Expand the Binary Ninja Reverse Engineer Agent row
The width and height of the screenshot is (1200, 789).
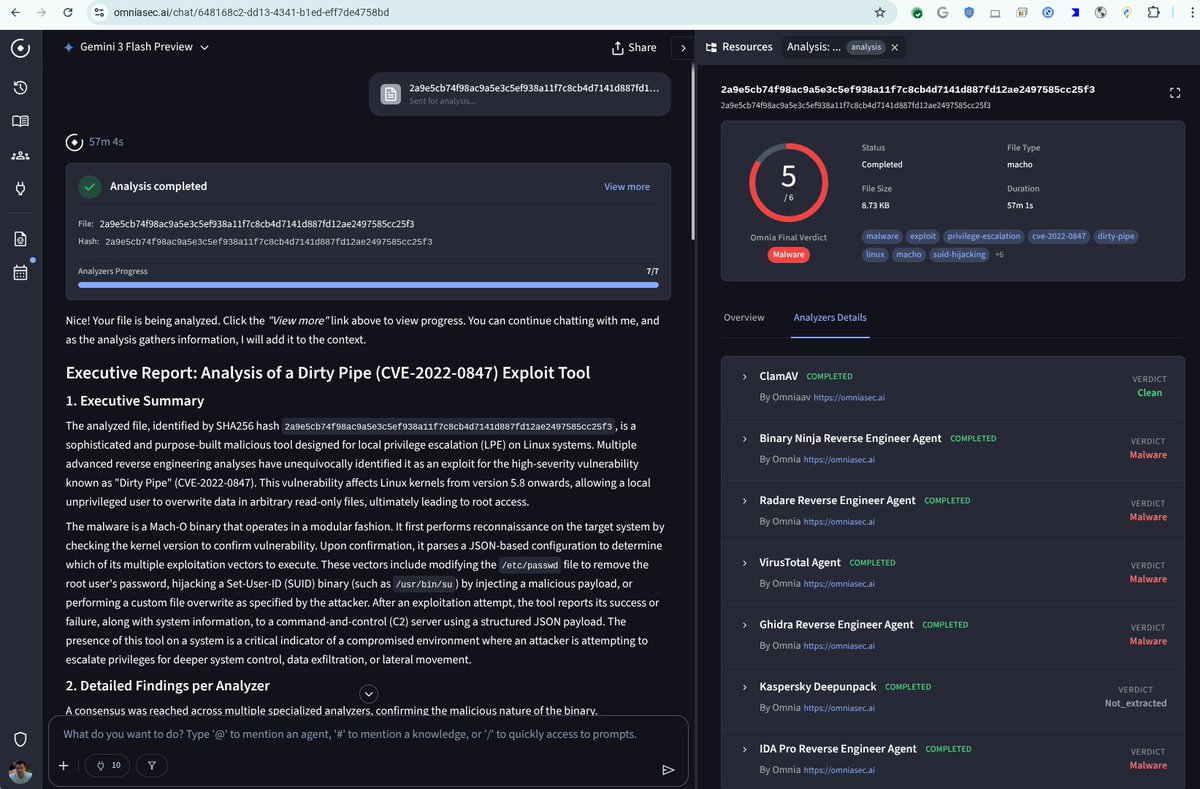point(744,438)
